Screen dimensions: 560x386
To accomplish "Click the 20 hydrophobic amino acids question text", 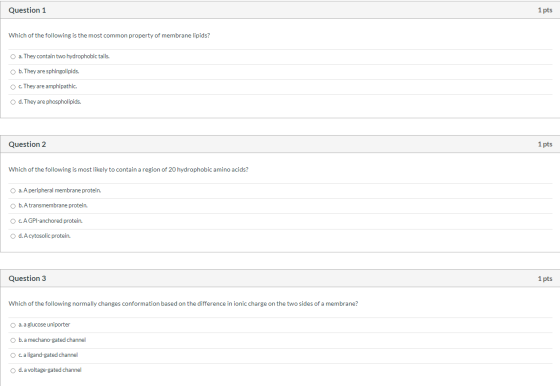I will (128, 169).
